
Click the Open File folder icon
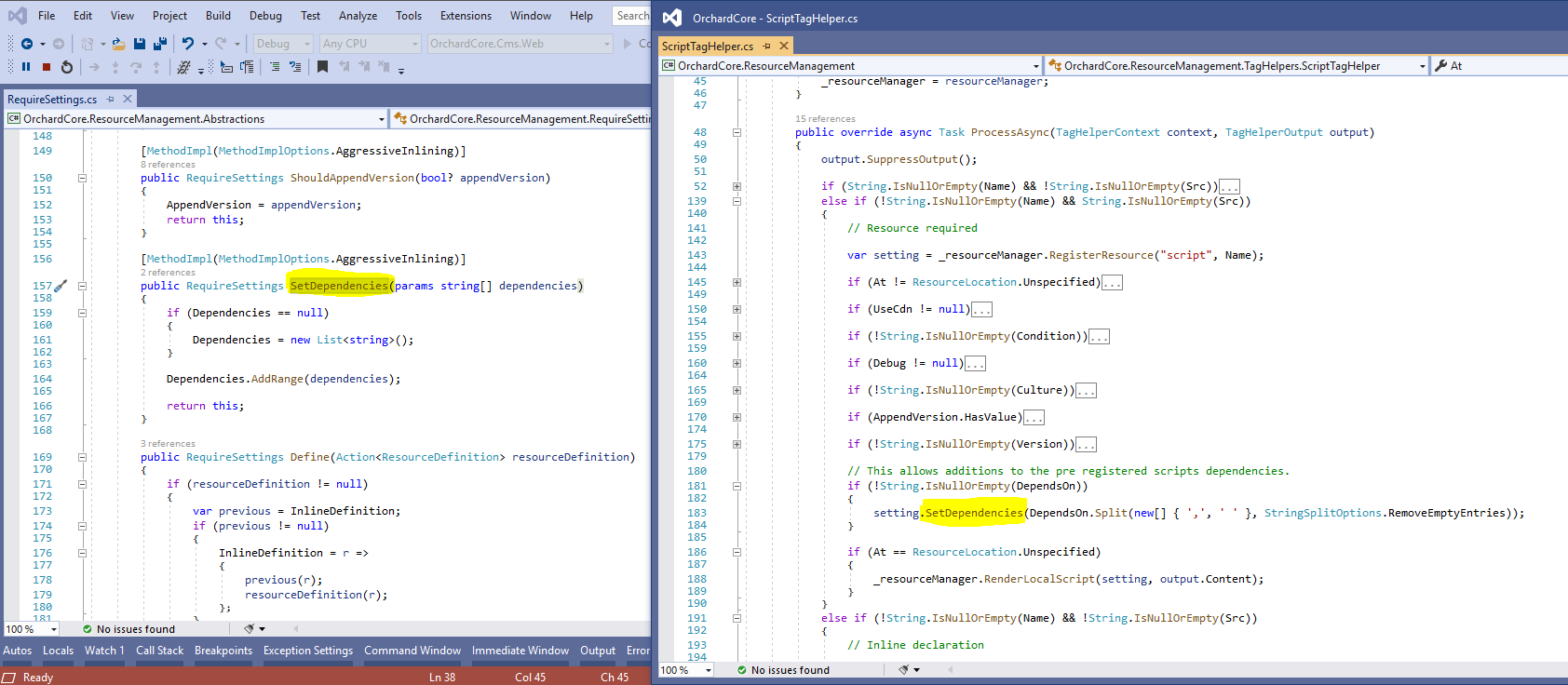click(118, 44)
